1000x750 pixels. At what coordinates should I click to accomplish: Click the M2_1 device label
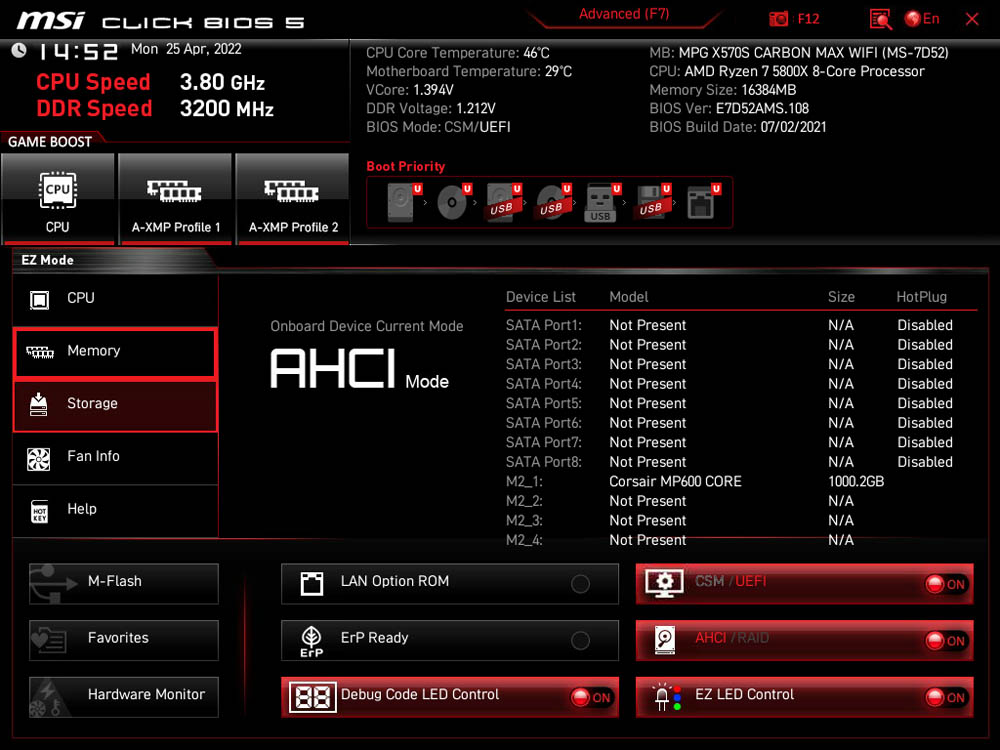(x=524, y=482)
